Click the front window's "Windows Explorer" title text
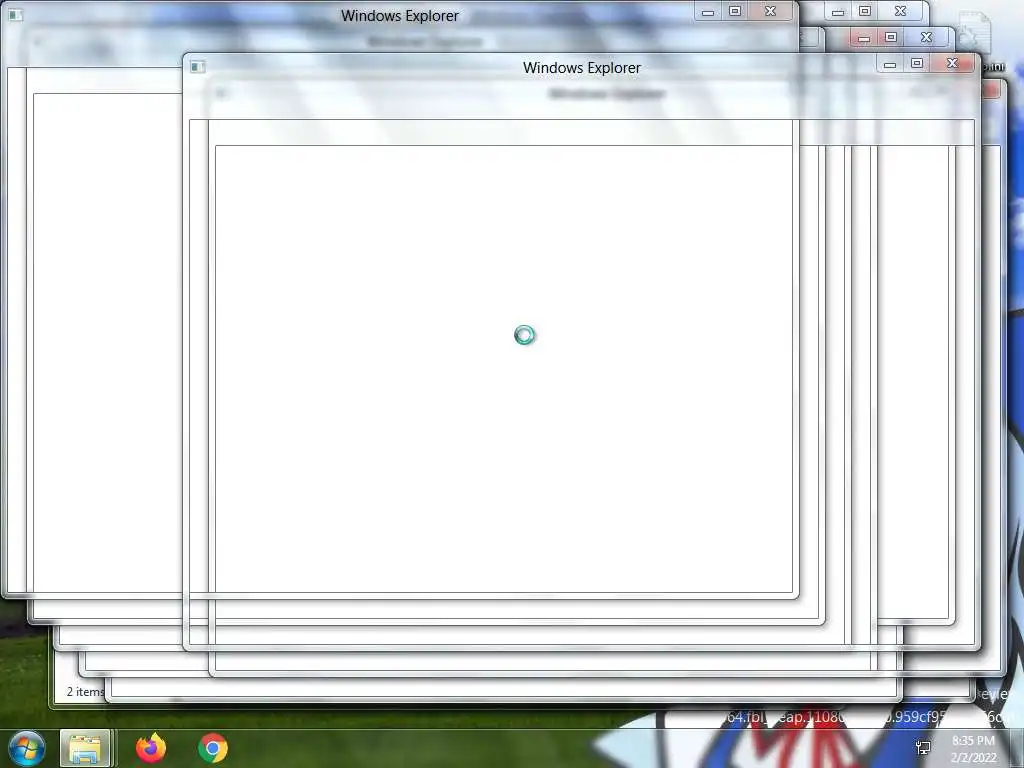Image resolution: width=1024 pixels, height=768 pixels. pos(582,68)
